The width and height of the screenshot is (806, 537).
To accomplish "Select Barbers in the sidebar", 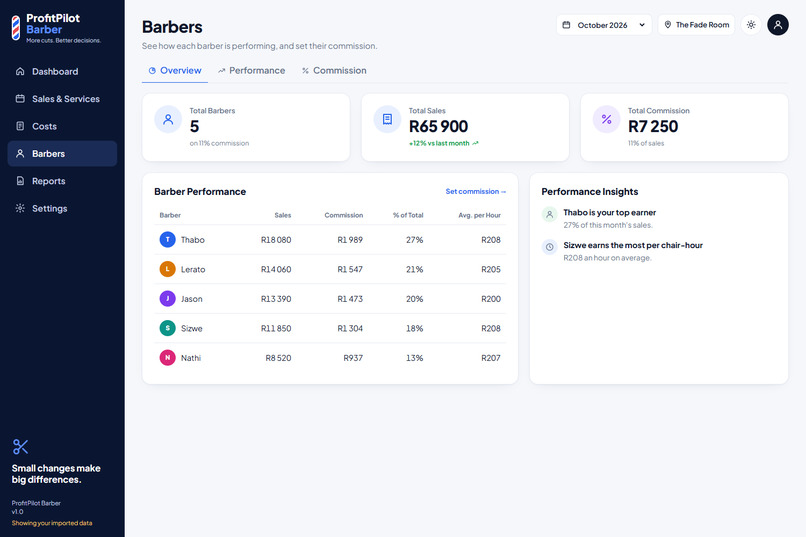I will point(62,153).
